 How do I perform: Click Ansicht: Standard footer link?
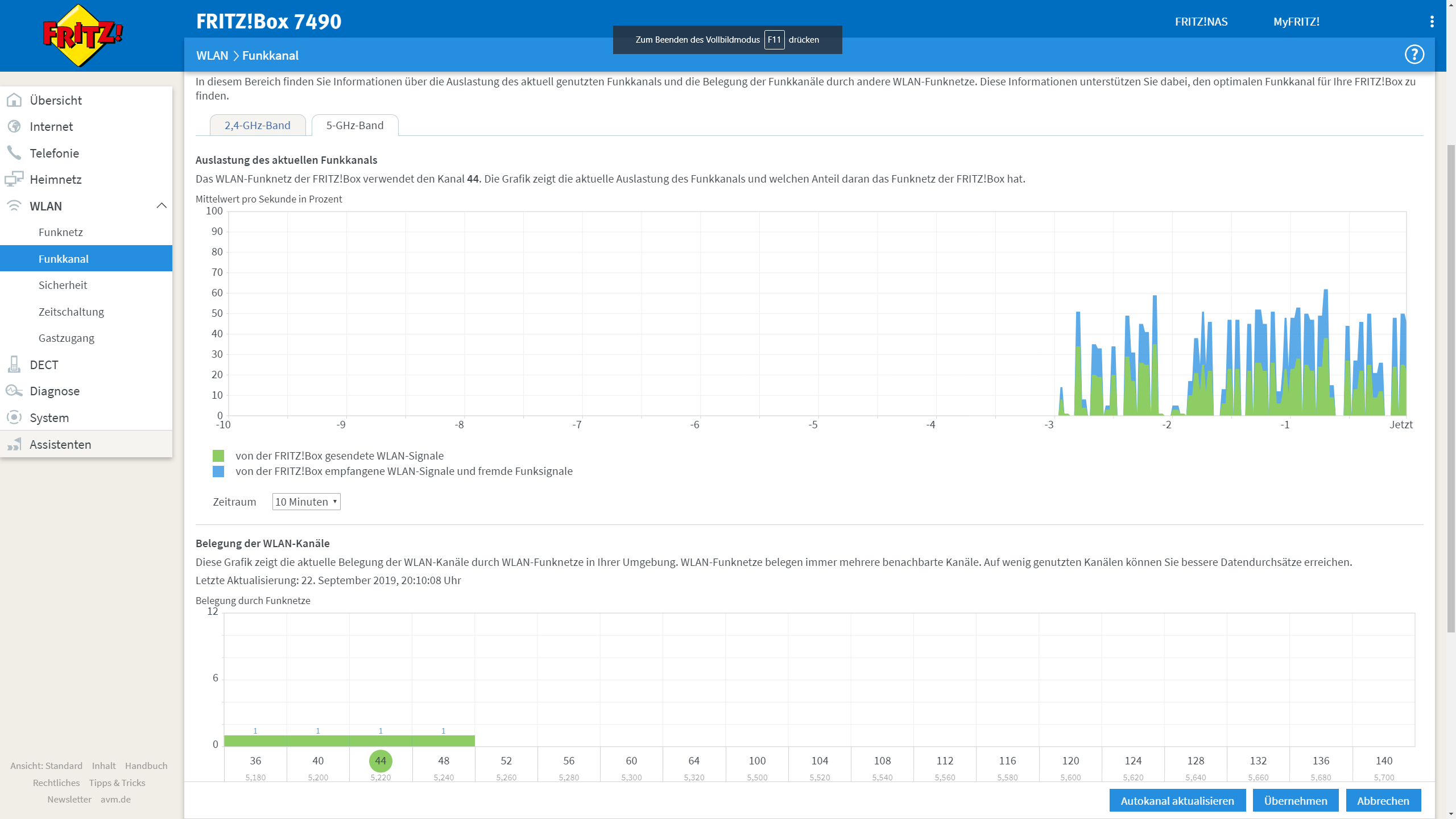pos(46,766)
